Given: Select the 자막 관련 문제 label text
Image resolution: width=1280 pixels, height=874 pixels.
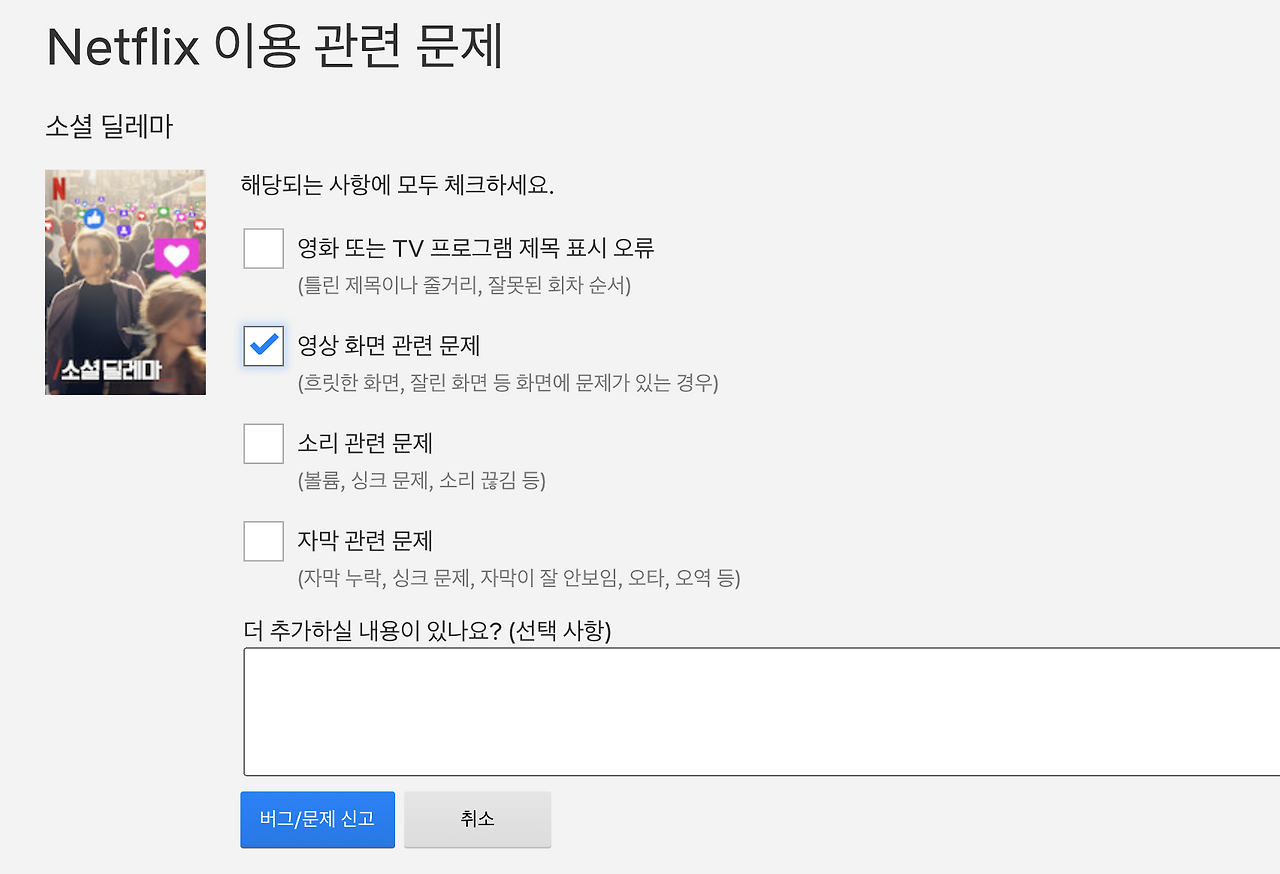Looking at the screenshot, I should 365,541.
